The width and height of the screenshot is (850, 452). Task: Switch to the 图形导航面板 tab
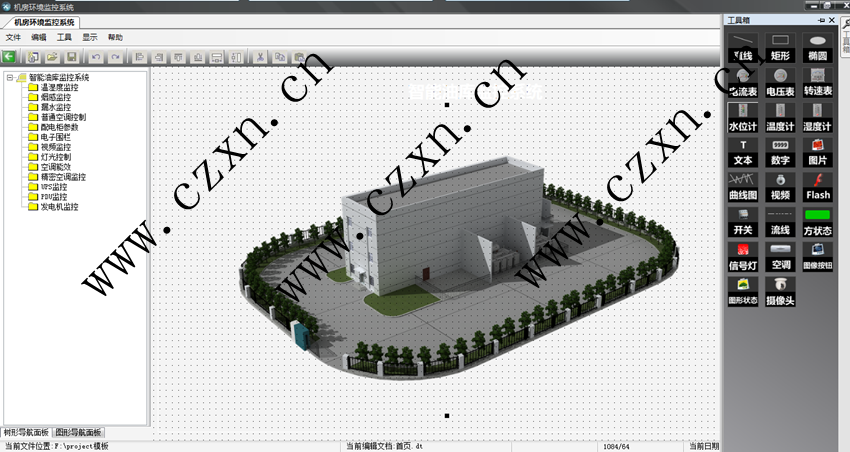[78, 432]
